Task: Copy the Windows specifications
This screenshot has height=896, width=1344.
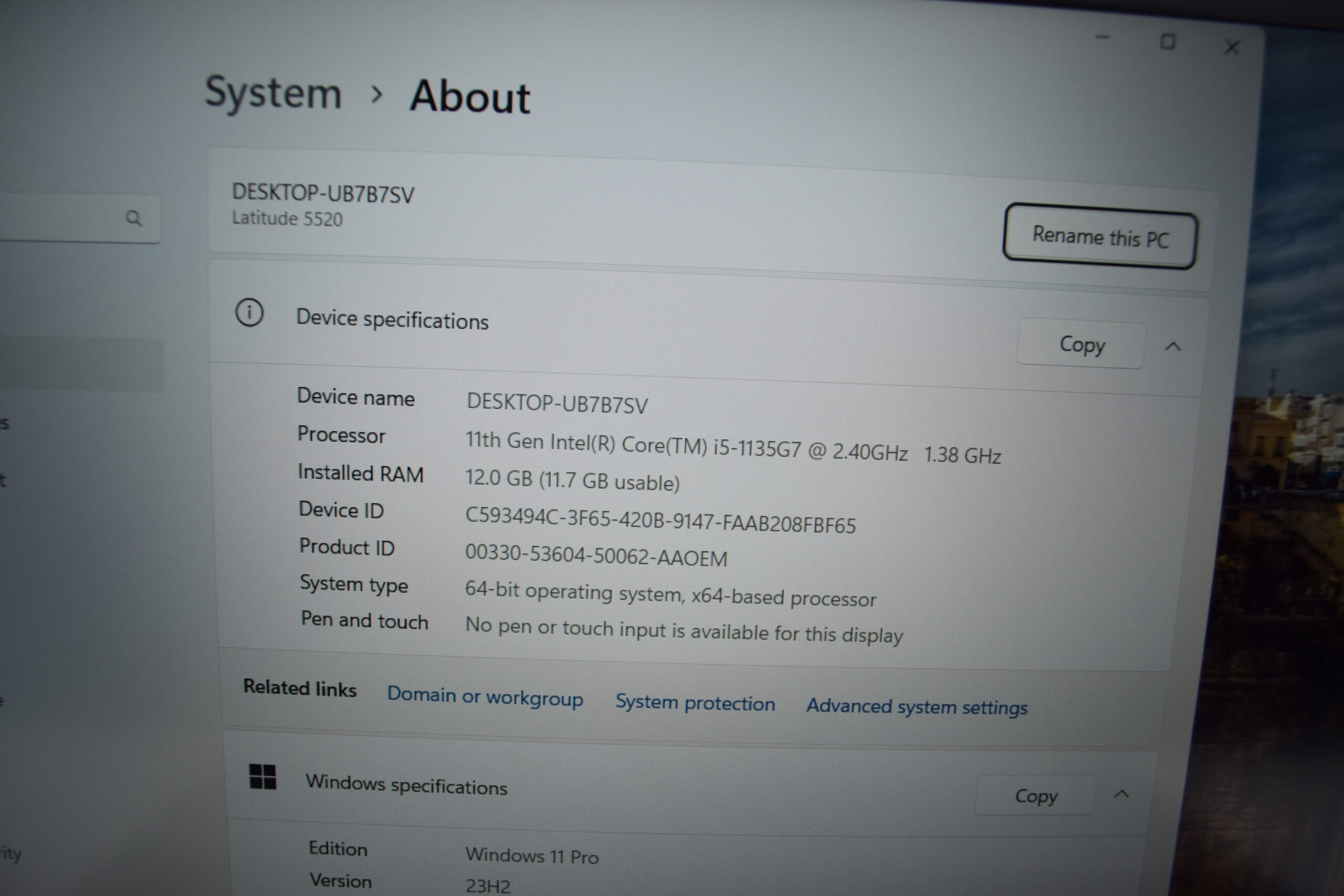Action: click(1035, 795)
